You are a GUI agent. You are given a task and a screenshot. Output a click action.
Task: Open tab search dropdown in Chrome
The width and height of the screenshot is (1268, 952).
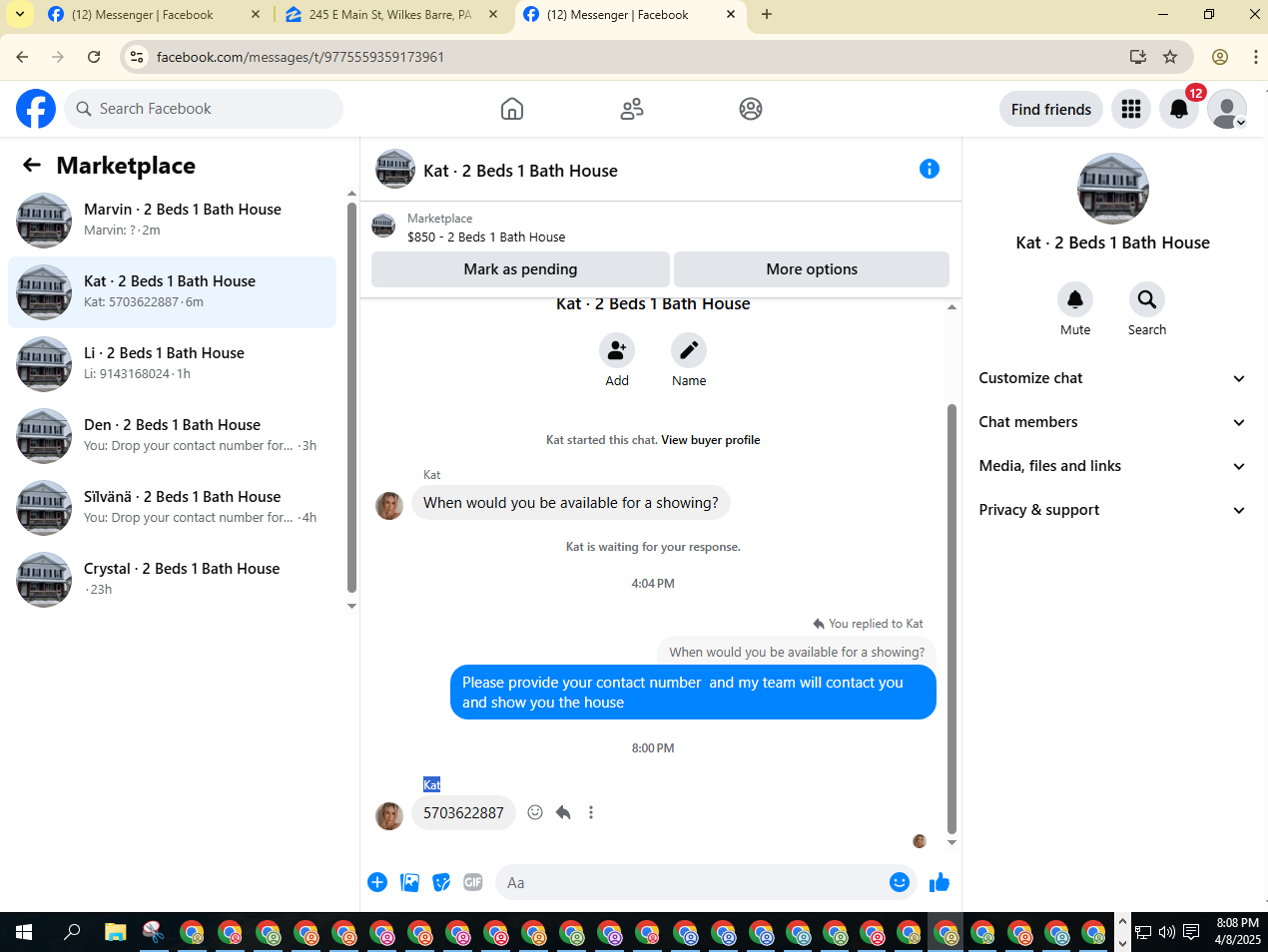(20, 15)
